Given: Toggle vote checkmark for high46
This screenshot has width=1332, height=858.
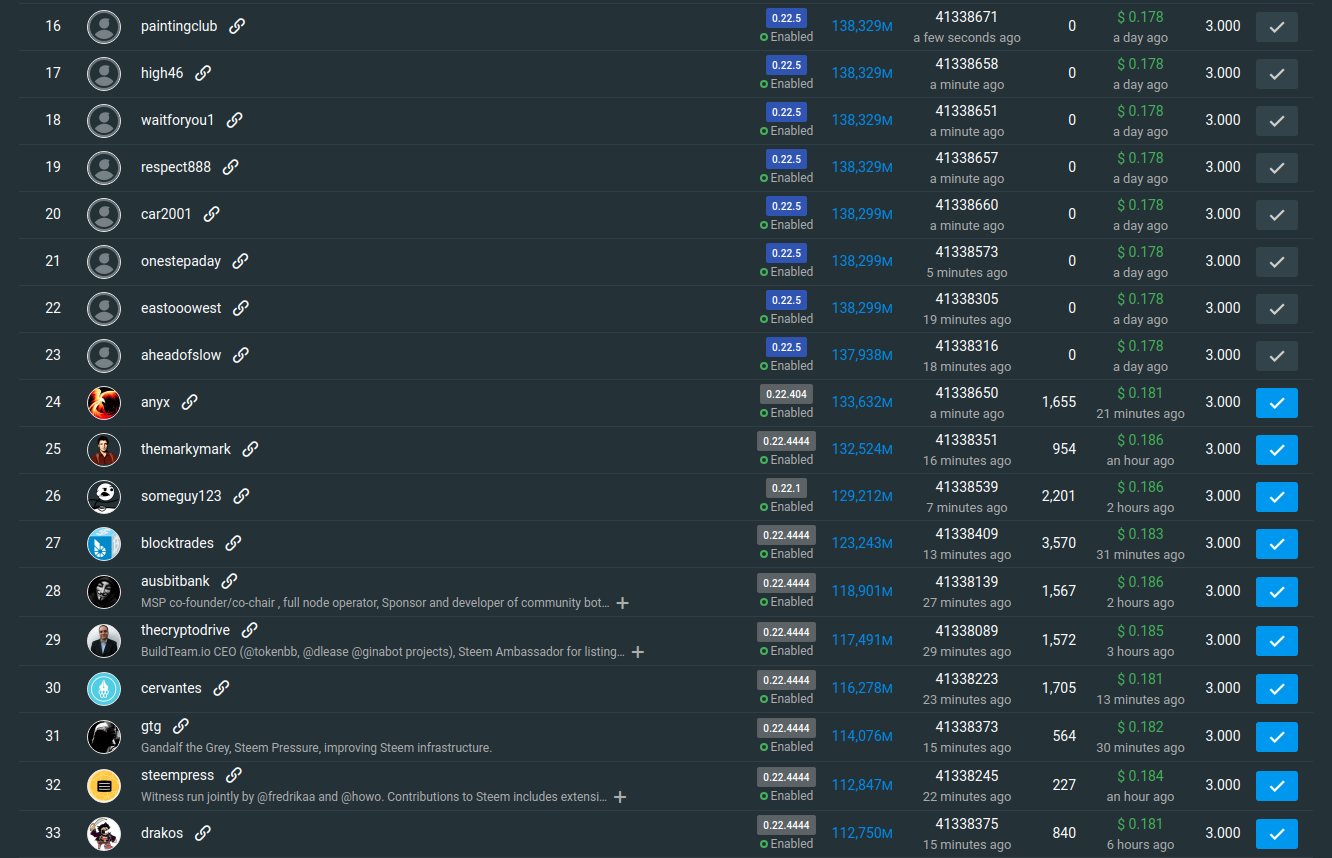Looking at the screenshot, I should (x=1276, y=74).
